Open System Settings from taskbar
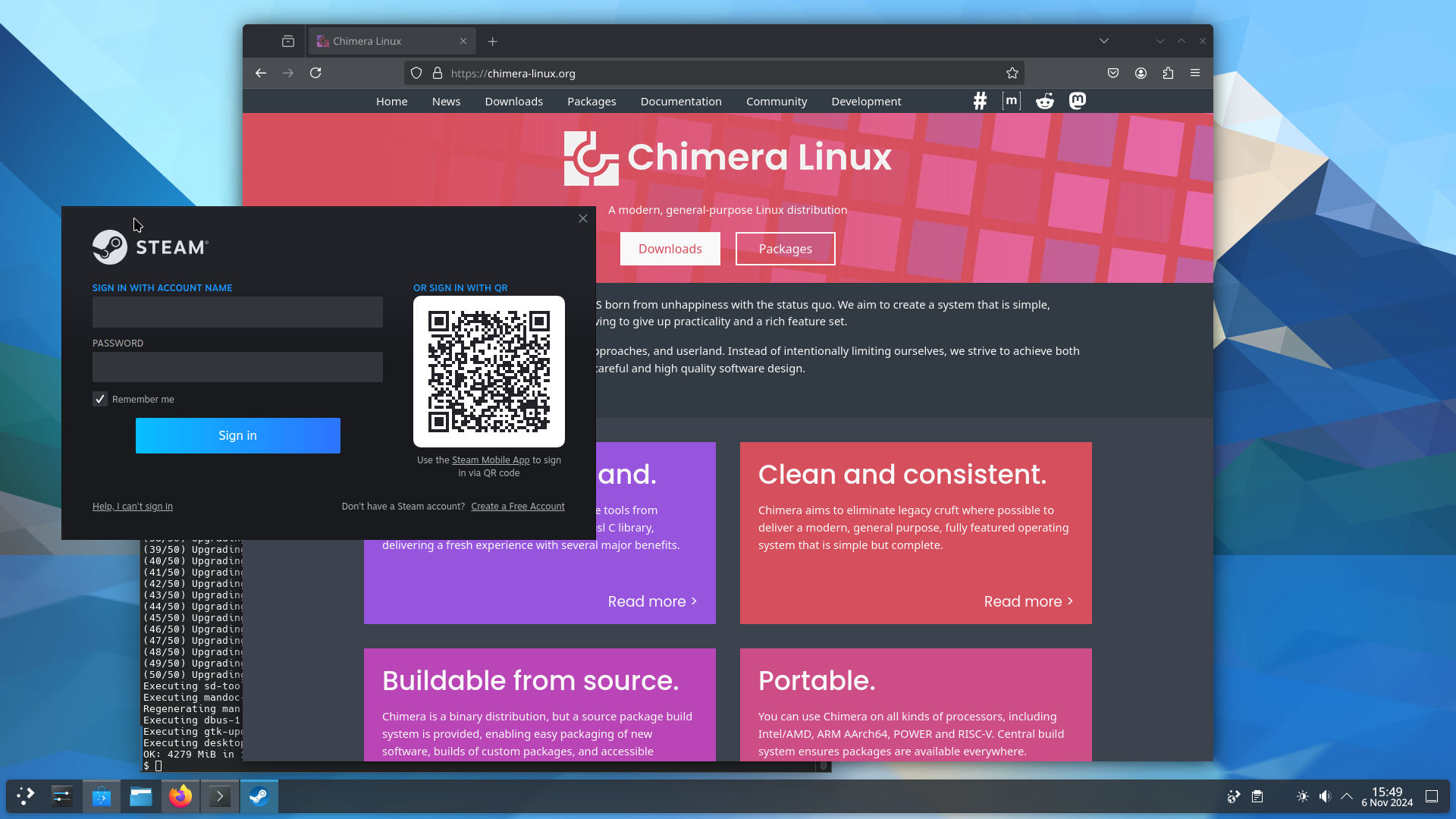 (62, 796)
